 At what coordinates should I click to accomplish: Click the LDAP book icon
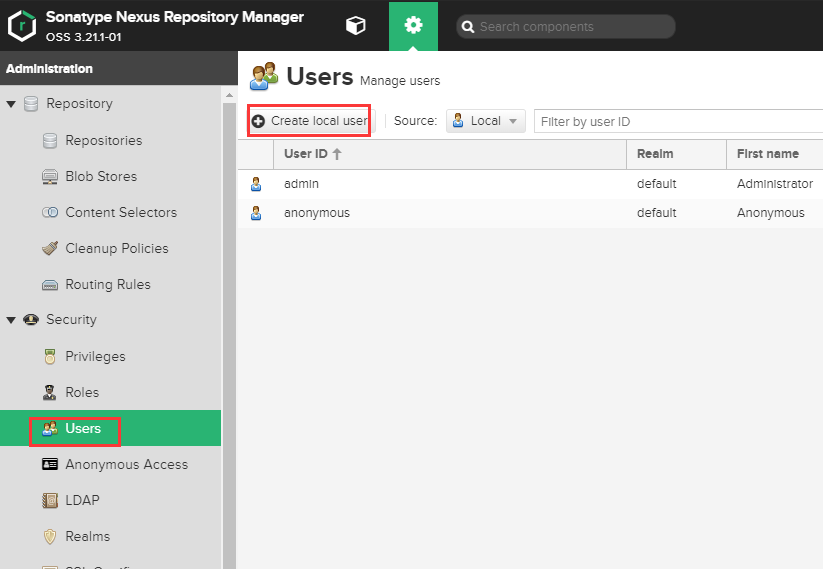pyautogui.click(x=50, y=500)
